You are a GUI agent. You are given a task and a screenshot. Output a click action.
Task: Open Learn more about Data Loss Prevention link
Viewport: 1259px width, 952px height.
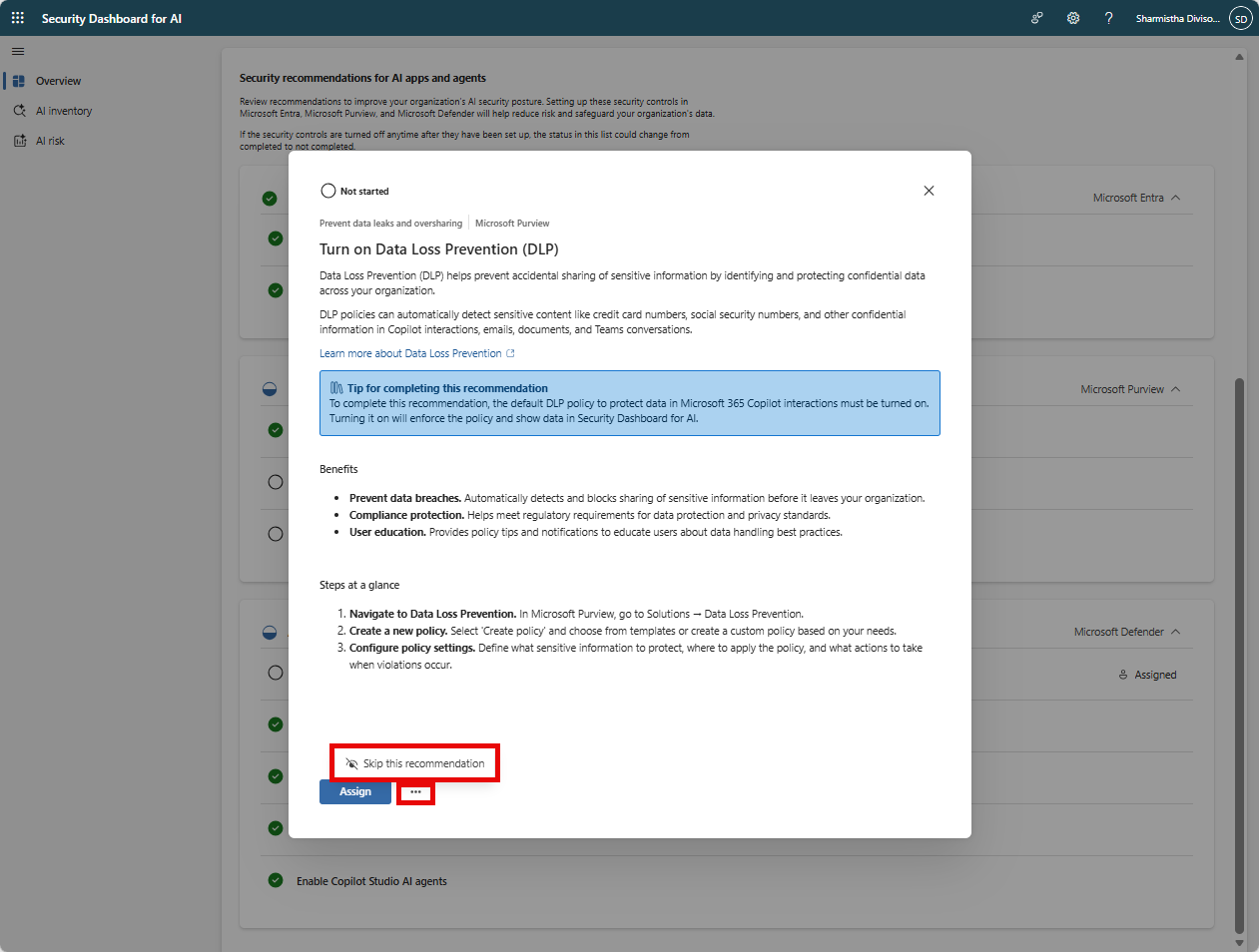click(416, 353)
